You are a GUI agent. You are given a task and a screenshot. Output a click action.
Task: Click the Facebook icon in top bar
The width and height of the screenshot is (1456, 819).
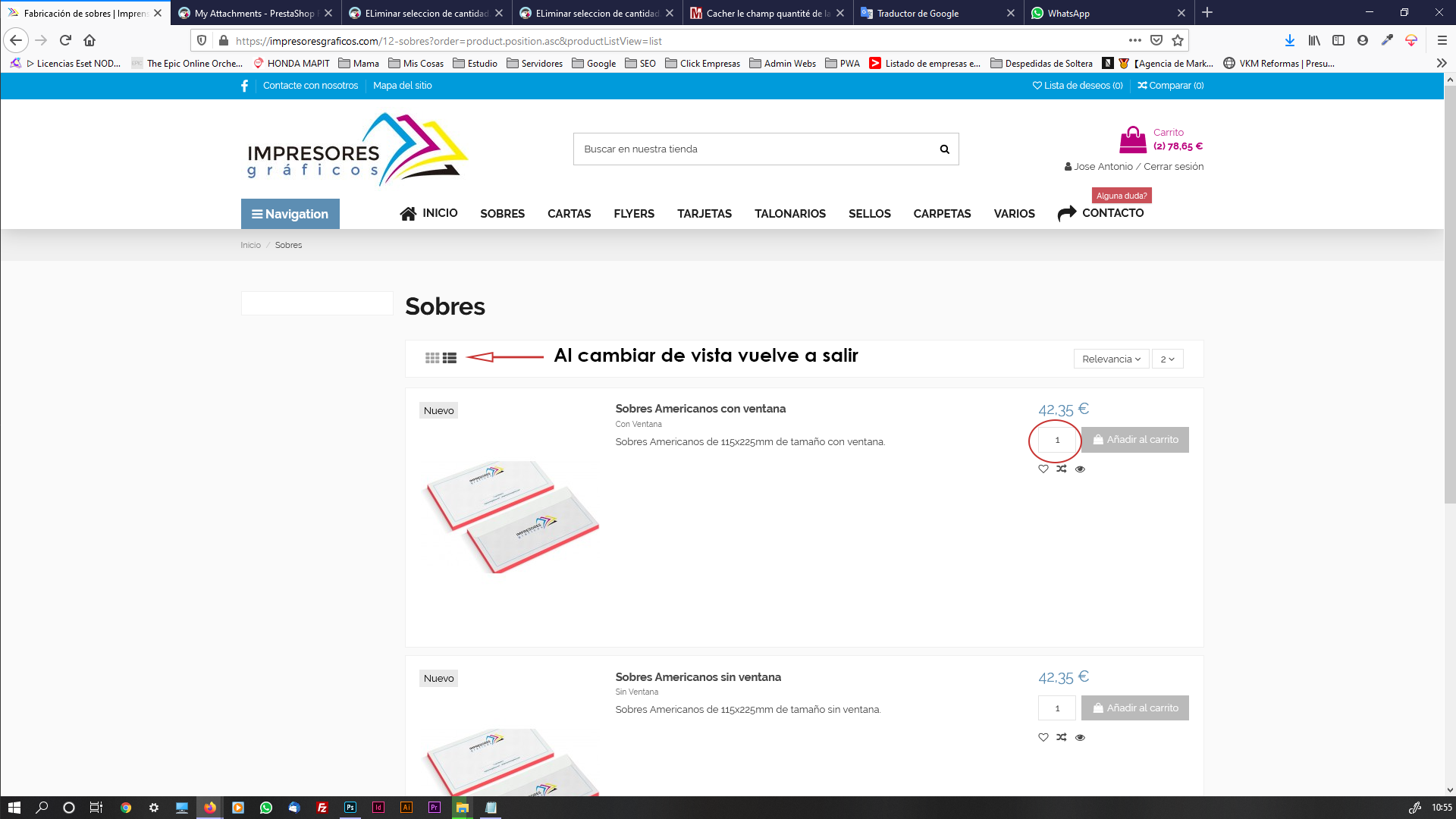tap(244, 86)
